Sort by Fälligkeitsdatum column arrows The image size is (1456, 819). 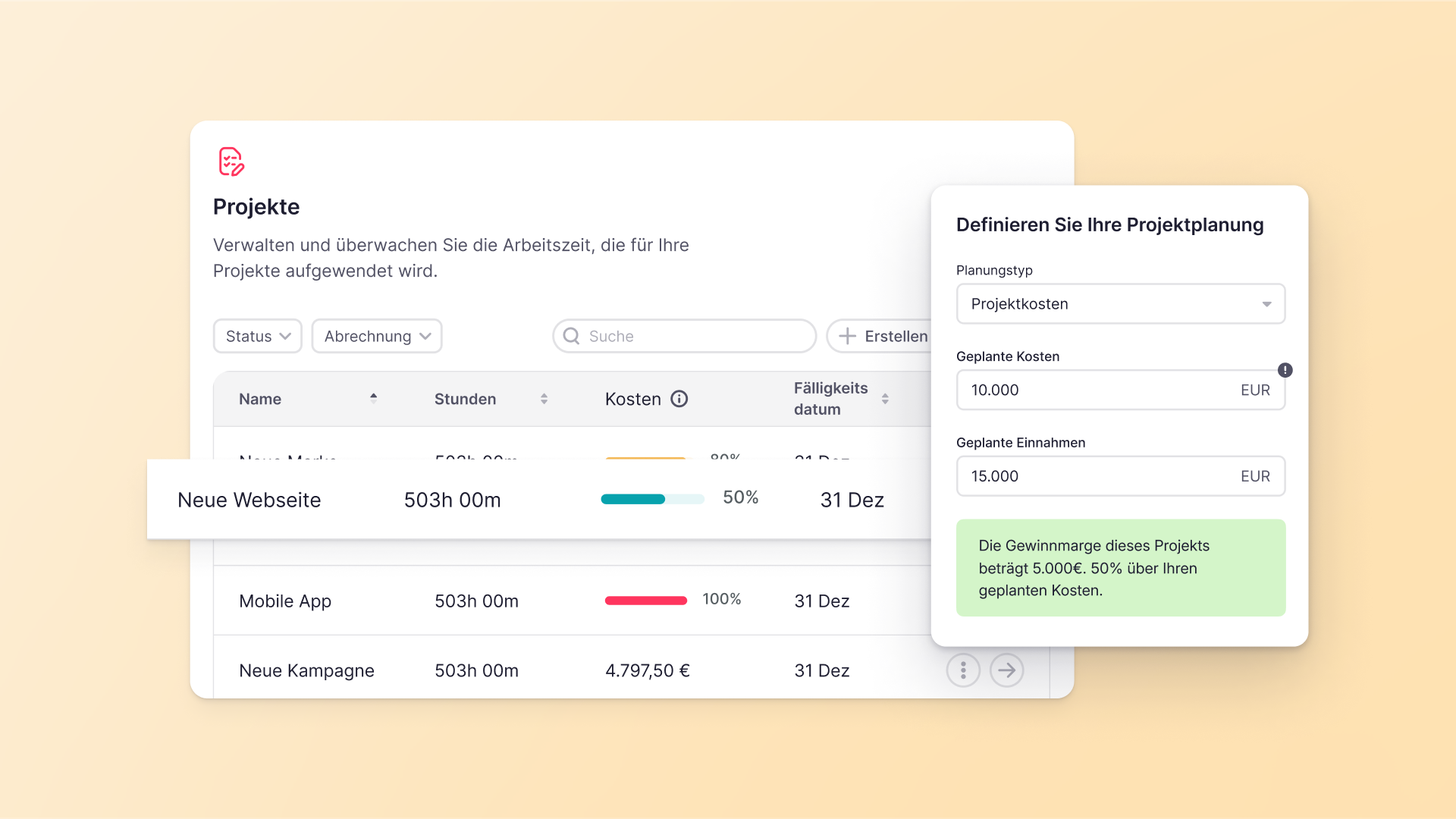pos(885,399)
